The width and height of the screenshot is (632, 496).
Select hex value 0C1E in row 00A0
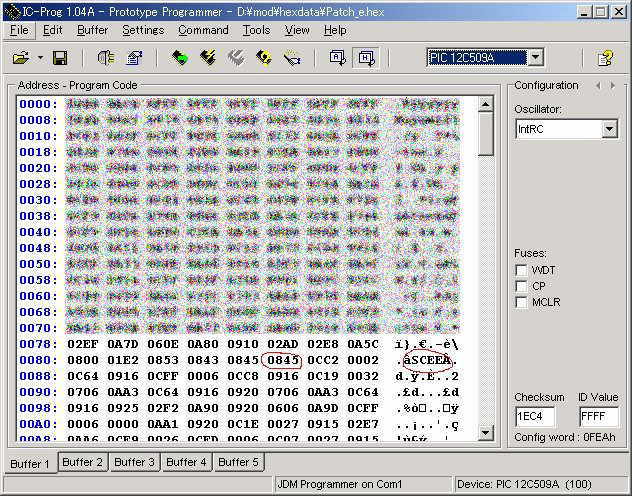(x=243, y=424)
